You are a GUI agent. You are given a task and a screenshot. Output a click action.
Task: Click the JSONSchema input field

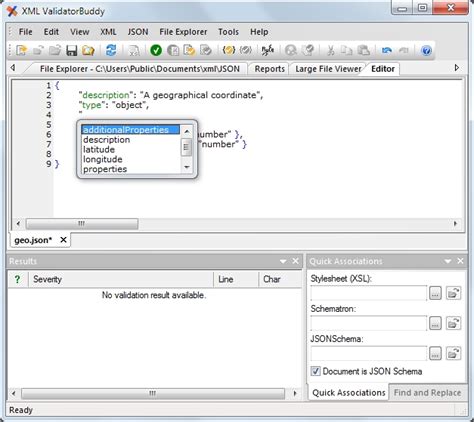click(x=369, y=354)
